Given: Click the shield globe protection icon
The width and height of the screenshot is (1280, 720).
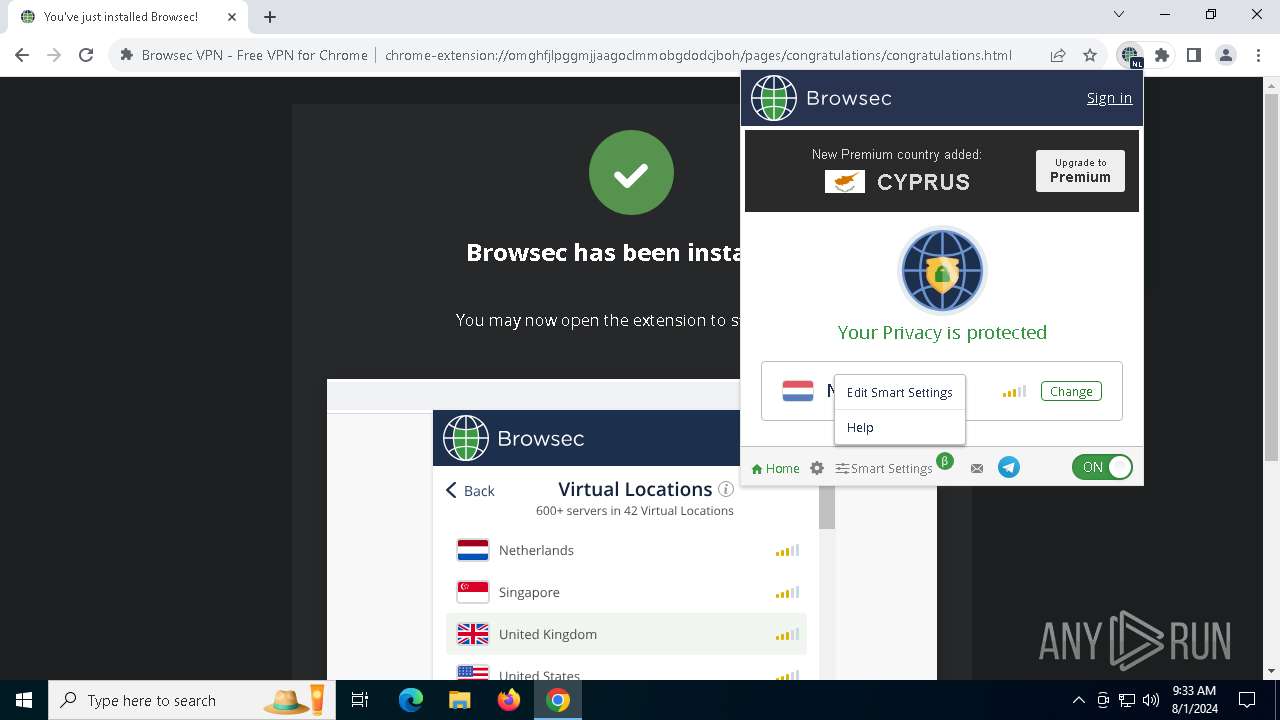Looking at the screenshot, I should [x=942, y=271].
